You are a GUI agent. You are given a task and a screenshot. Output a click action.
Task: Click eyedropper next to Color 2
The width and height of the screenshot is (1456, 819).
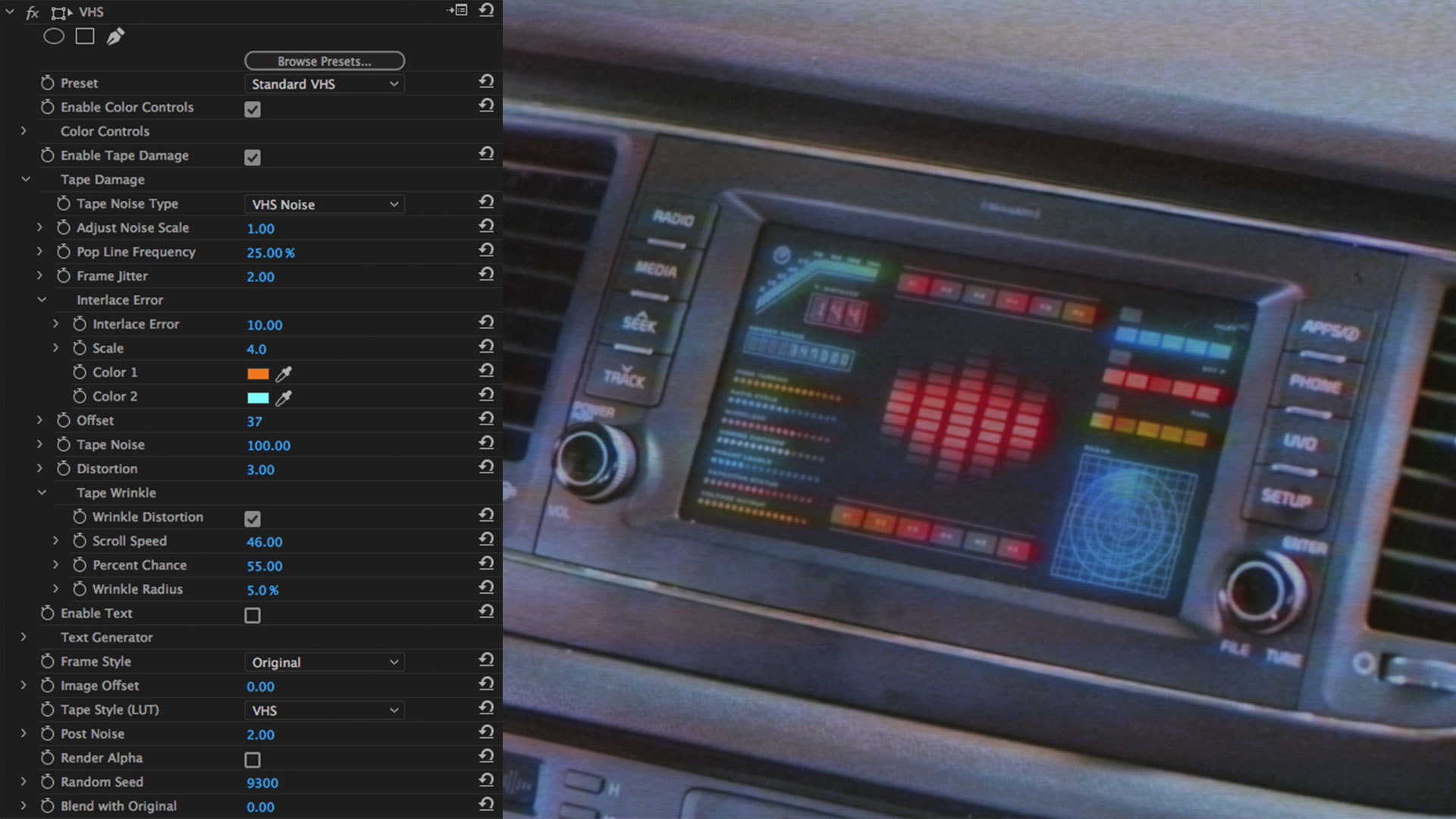(284, 398)
